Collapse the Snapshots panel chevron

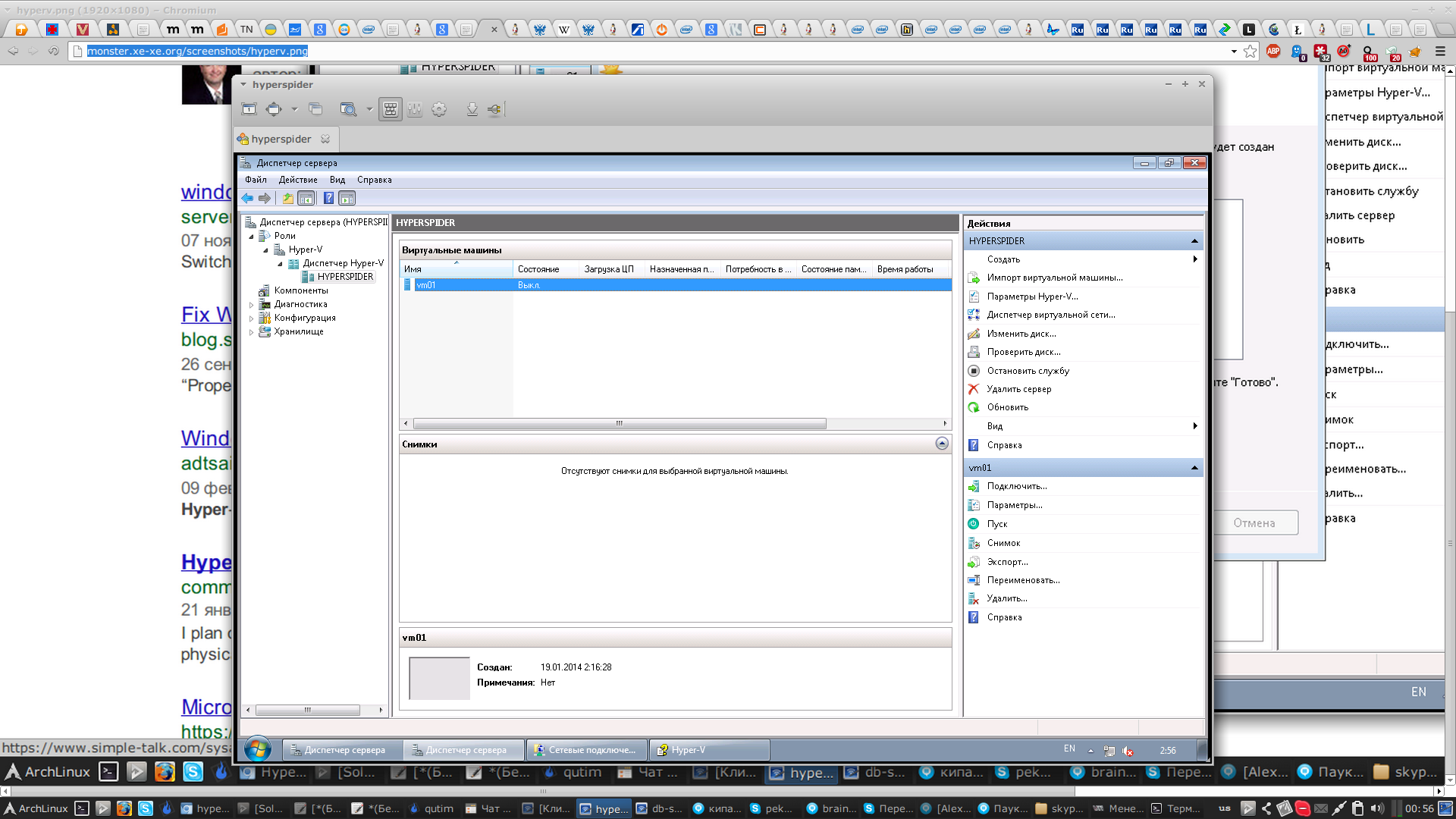942,444
